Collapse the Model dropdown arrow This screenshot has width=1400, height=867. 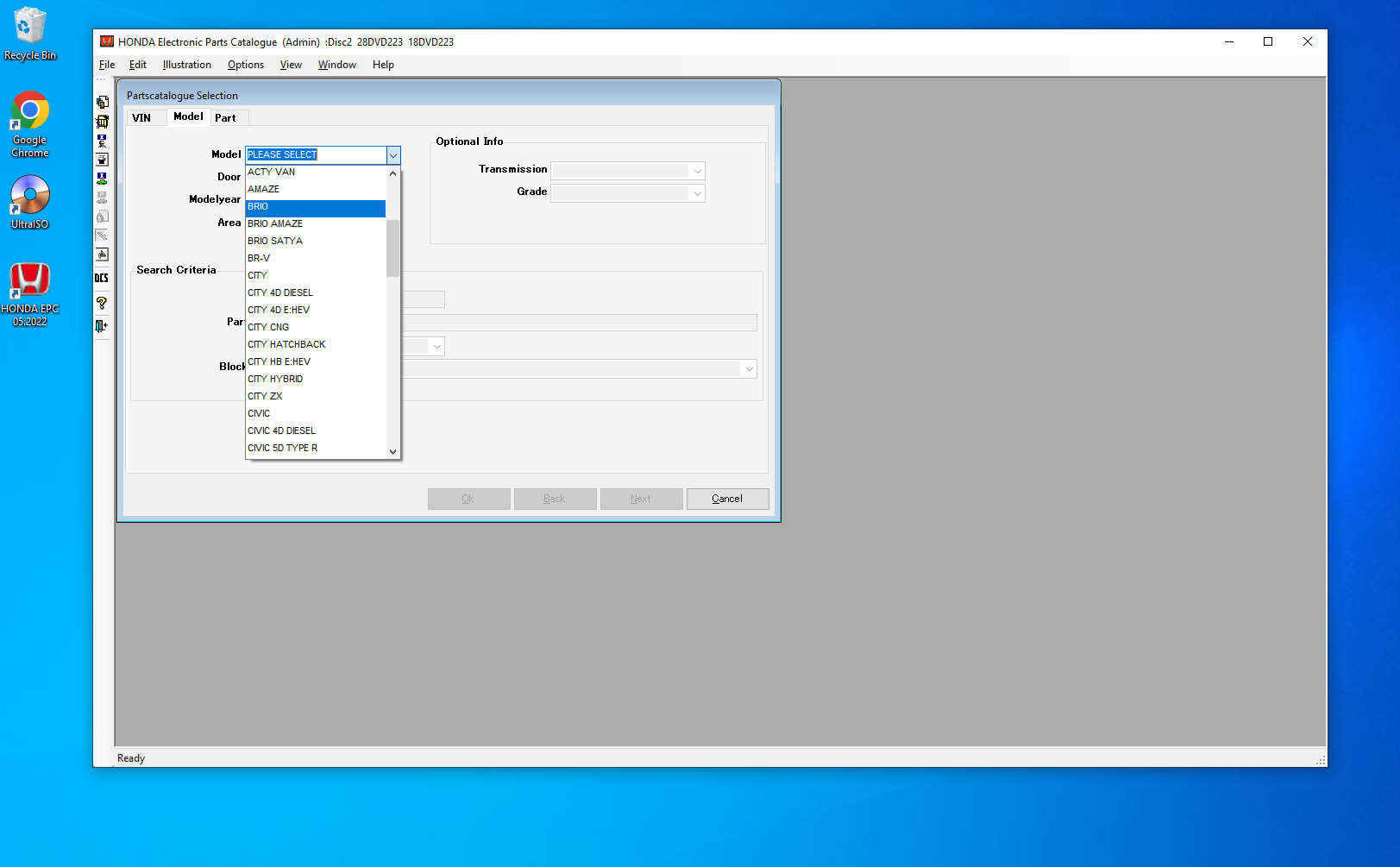(x=392, y=155)
